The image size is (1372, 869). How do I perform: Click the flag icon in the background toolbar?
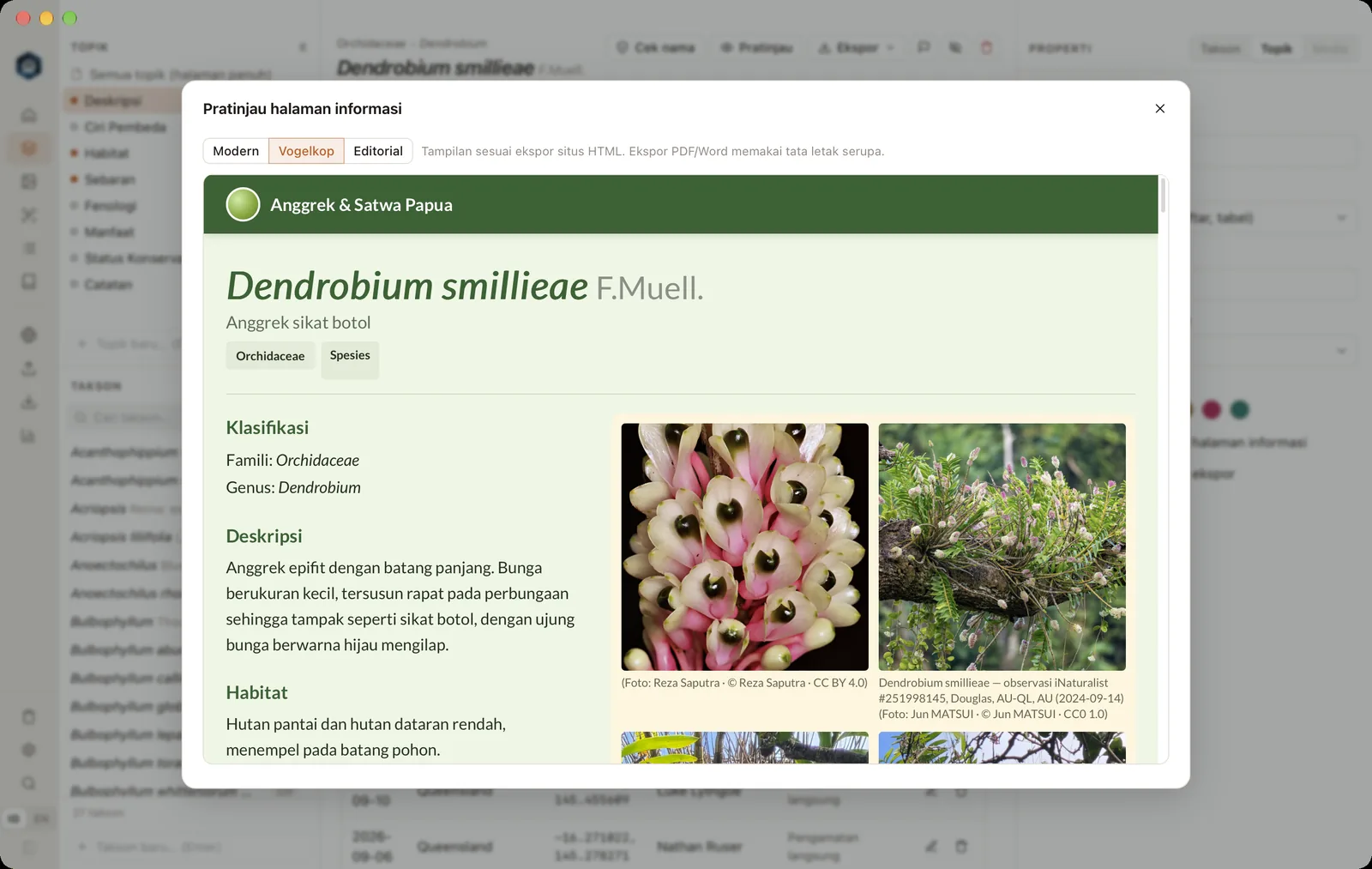(924, 47)
